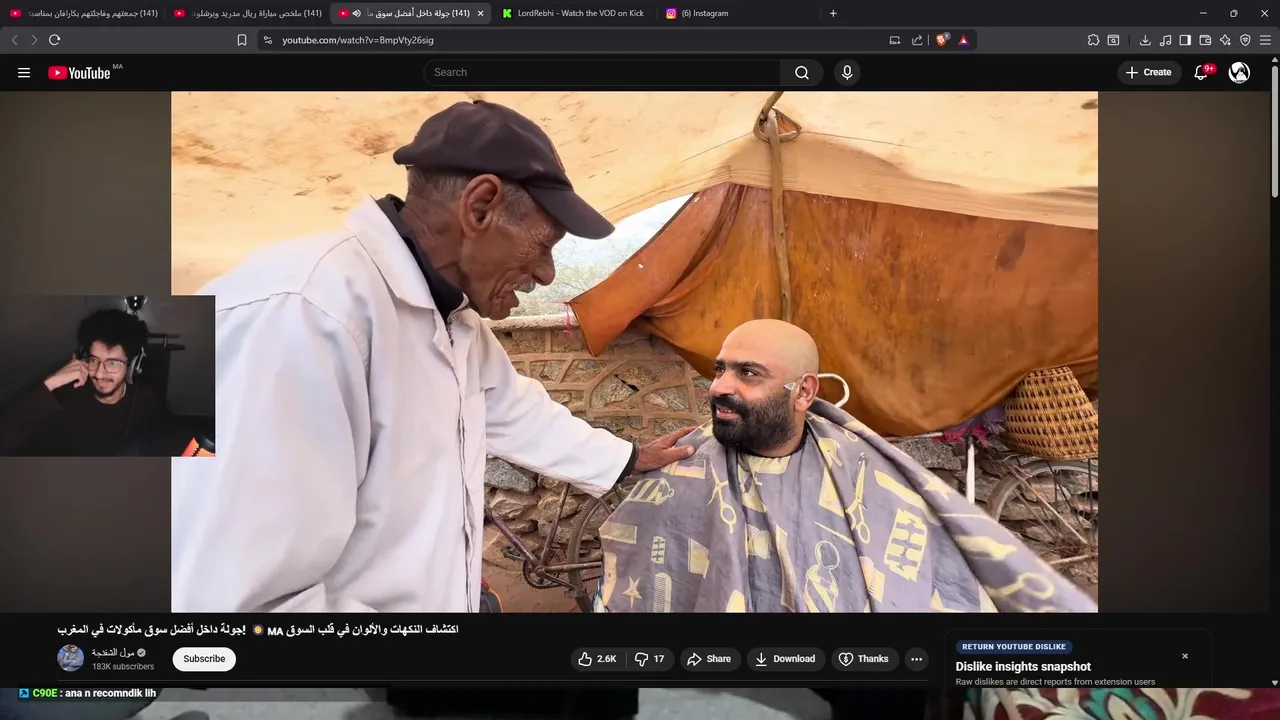Restore down the browser window
Screen dimensions: 1280x720
(1233, 13)
